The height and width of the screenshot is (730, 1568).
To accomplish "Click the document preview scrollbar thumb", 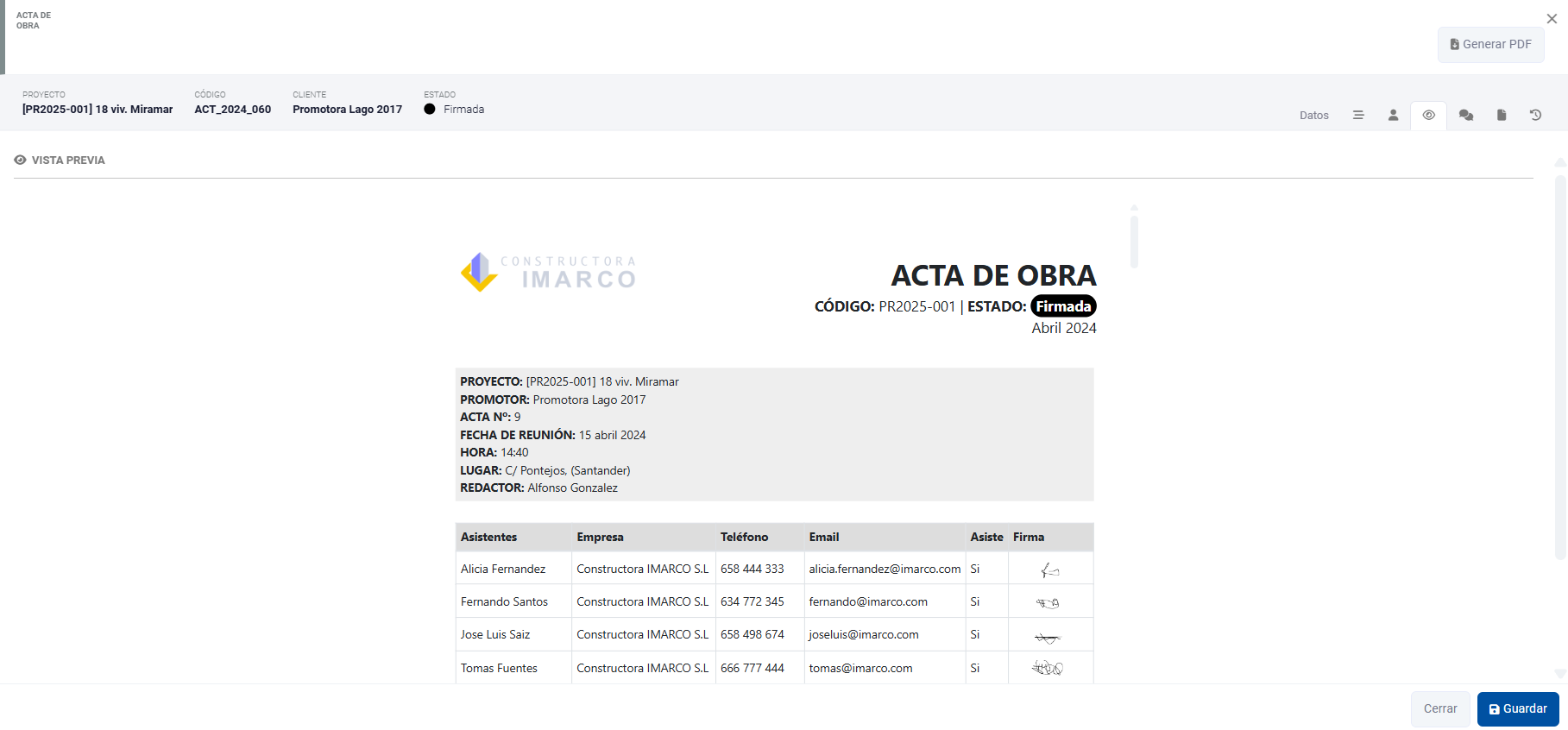I will [1134, 242].
